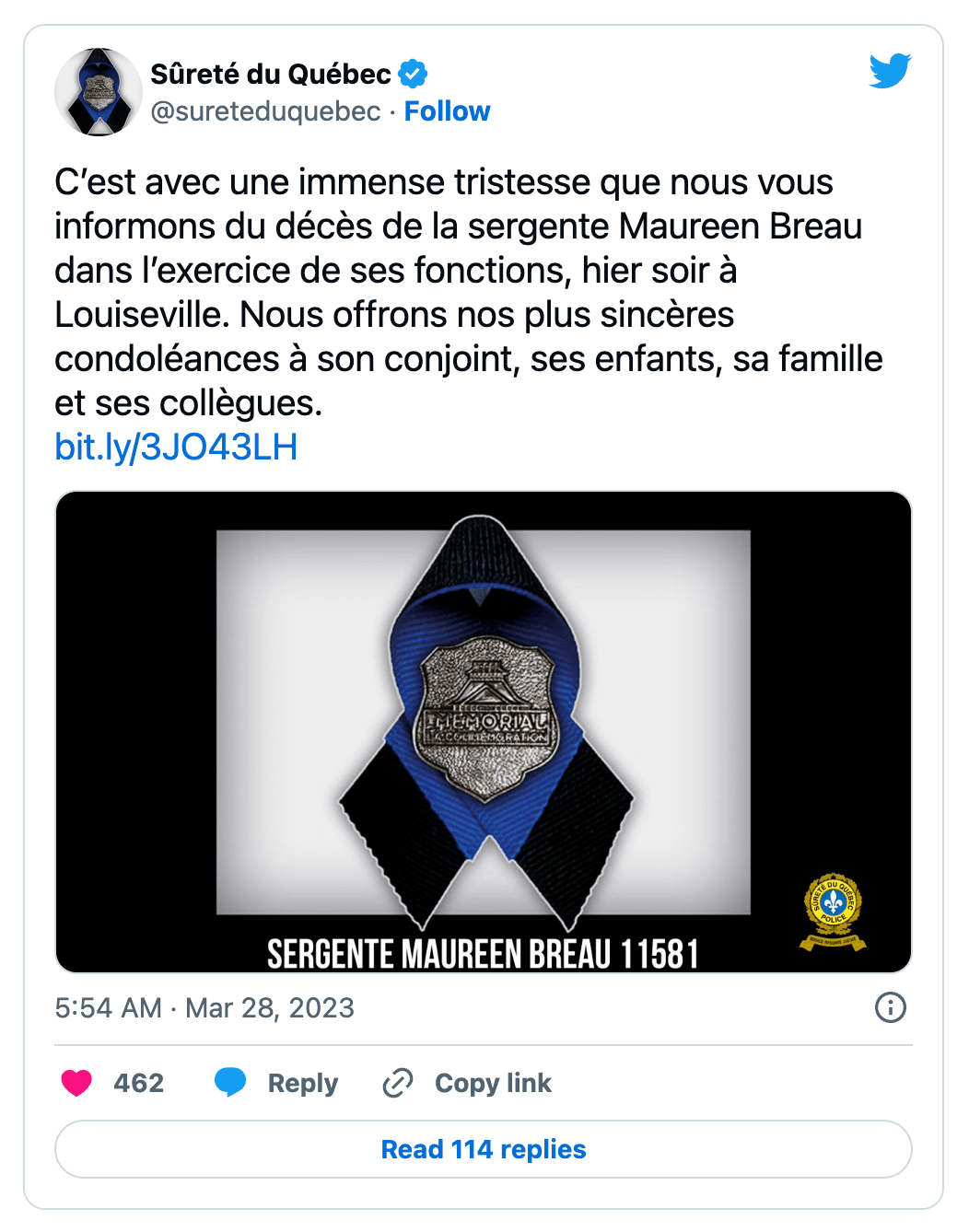Click Read 114 replies button

[x=484, y=1149]
